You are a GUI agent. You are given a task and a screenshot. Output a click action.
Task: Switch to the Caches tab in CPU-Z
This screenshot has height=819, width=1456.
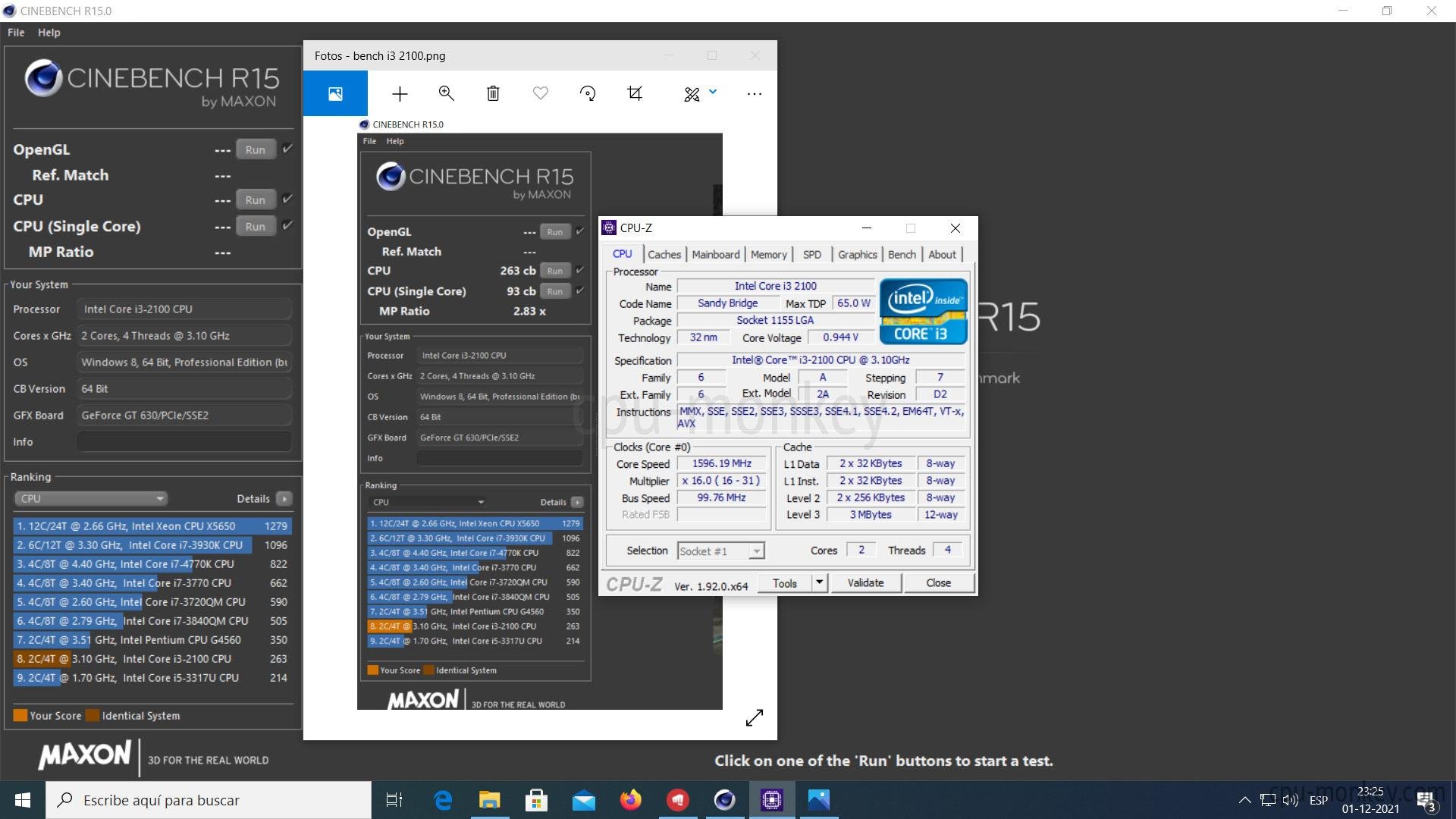click(x=664, y=255)
